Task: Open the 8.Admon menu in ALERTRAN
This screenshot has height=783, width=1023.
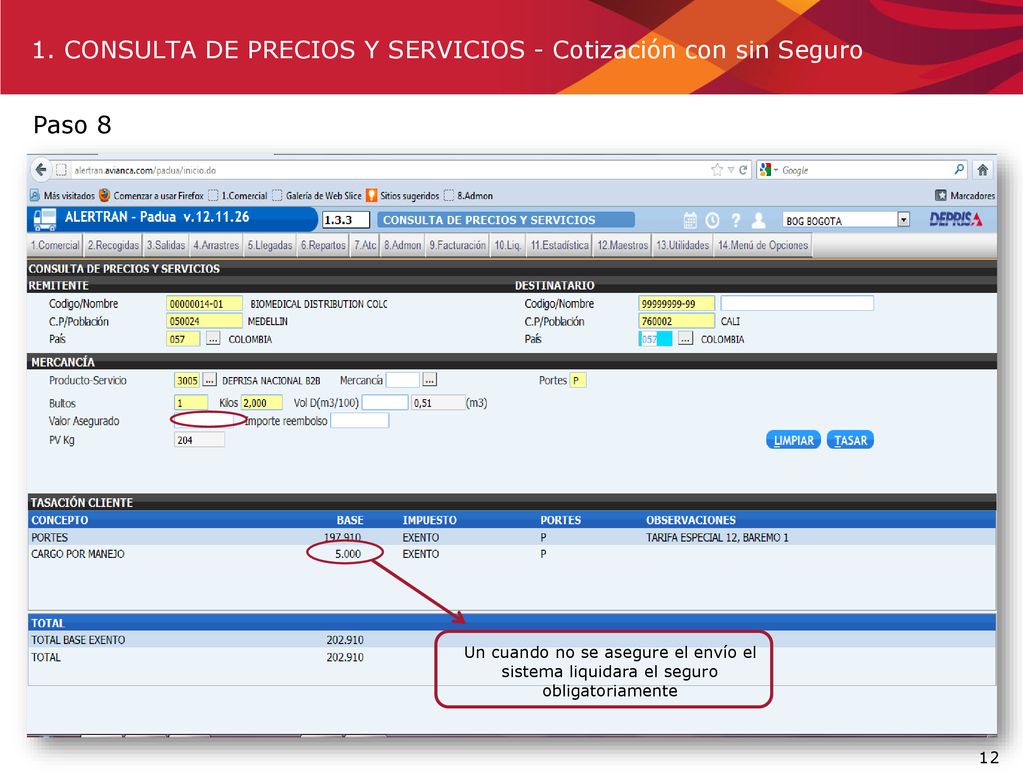Action: (x=403, y=245)
